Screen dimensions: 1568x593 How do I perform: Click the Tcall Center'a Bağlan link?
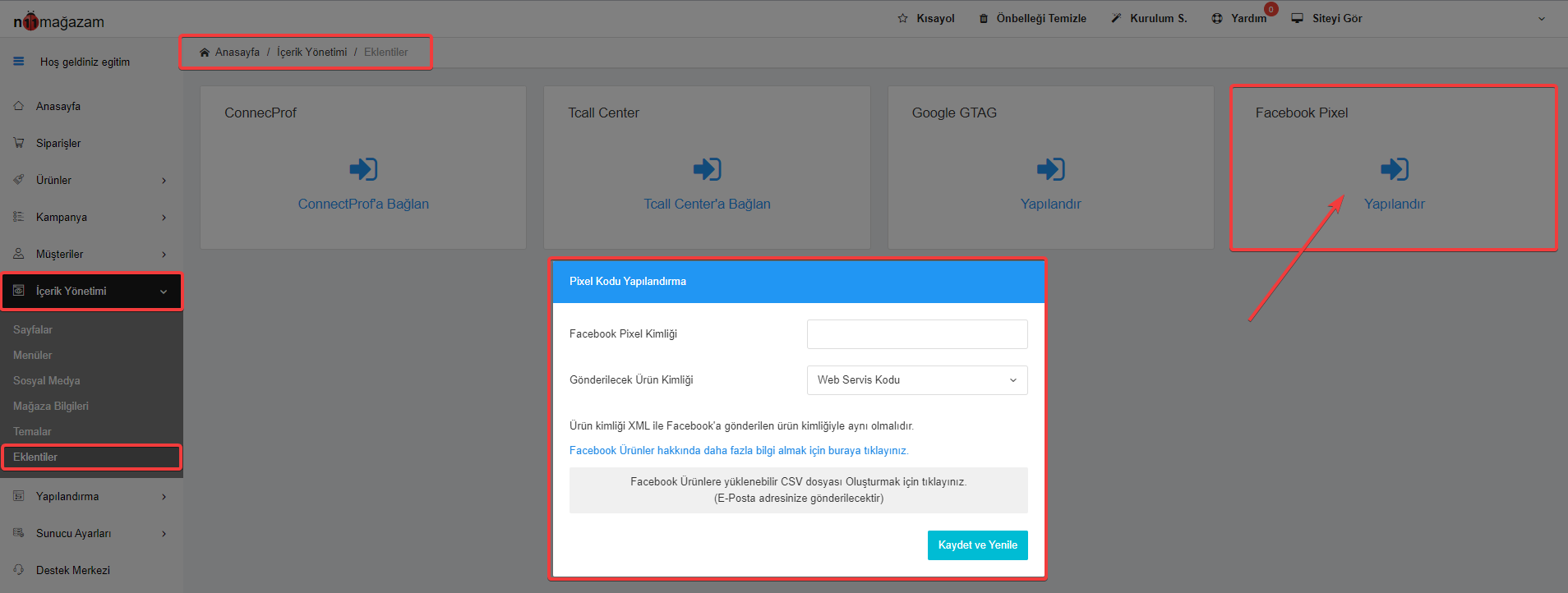[707, 204]
